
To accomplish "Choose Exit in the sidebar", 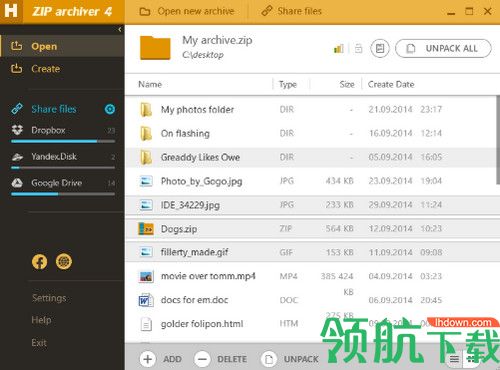I will click(39, 343).
